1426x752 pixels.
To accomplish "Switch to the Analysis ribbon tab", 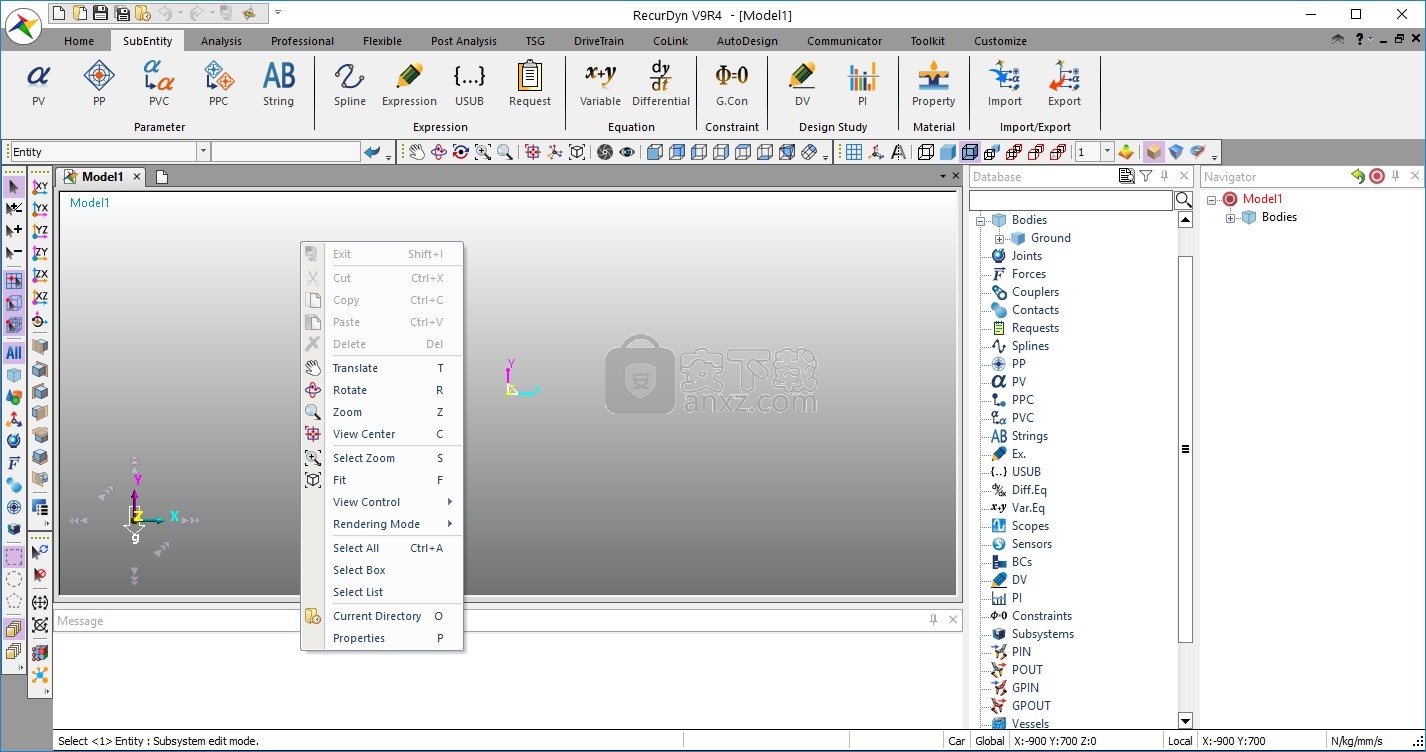I will point(221,41).
